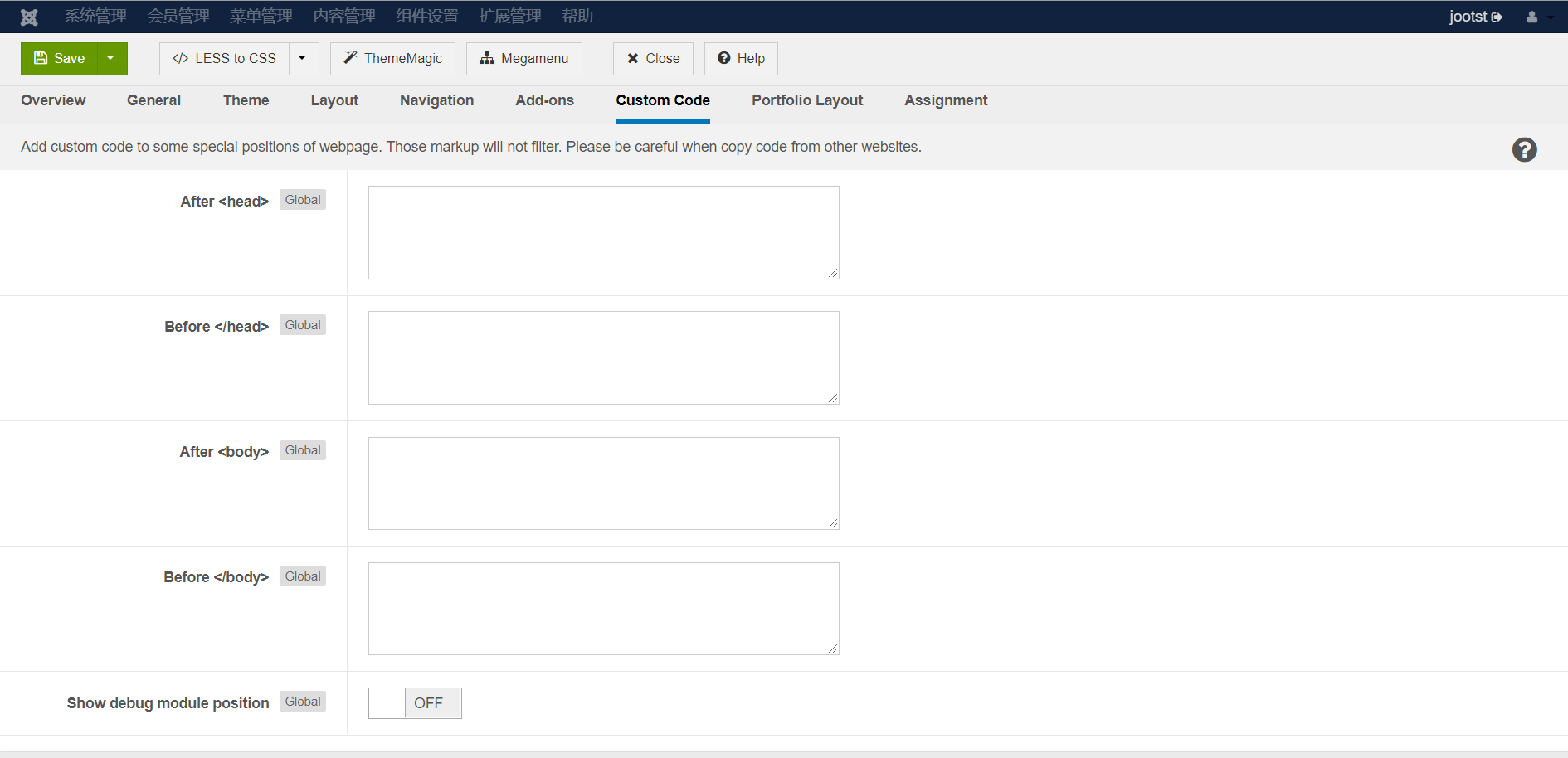Click the green Save button
The width and height of the screenshot is (1568, 758).
point(60,59)
